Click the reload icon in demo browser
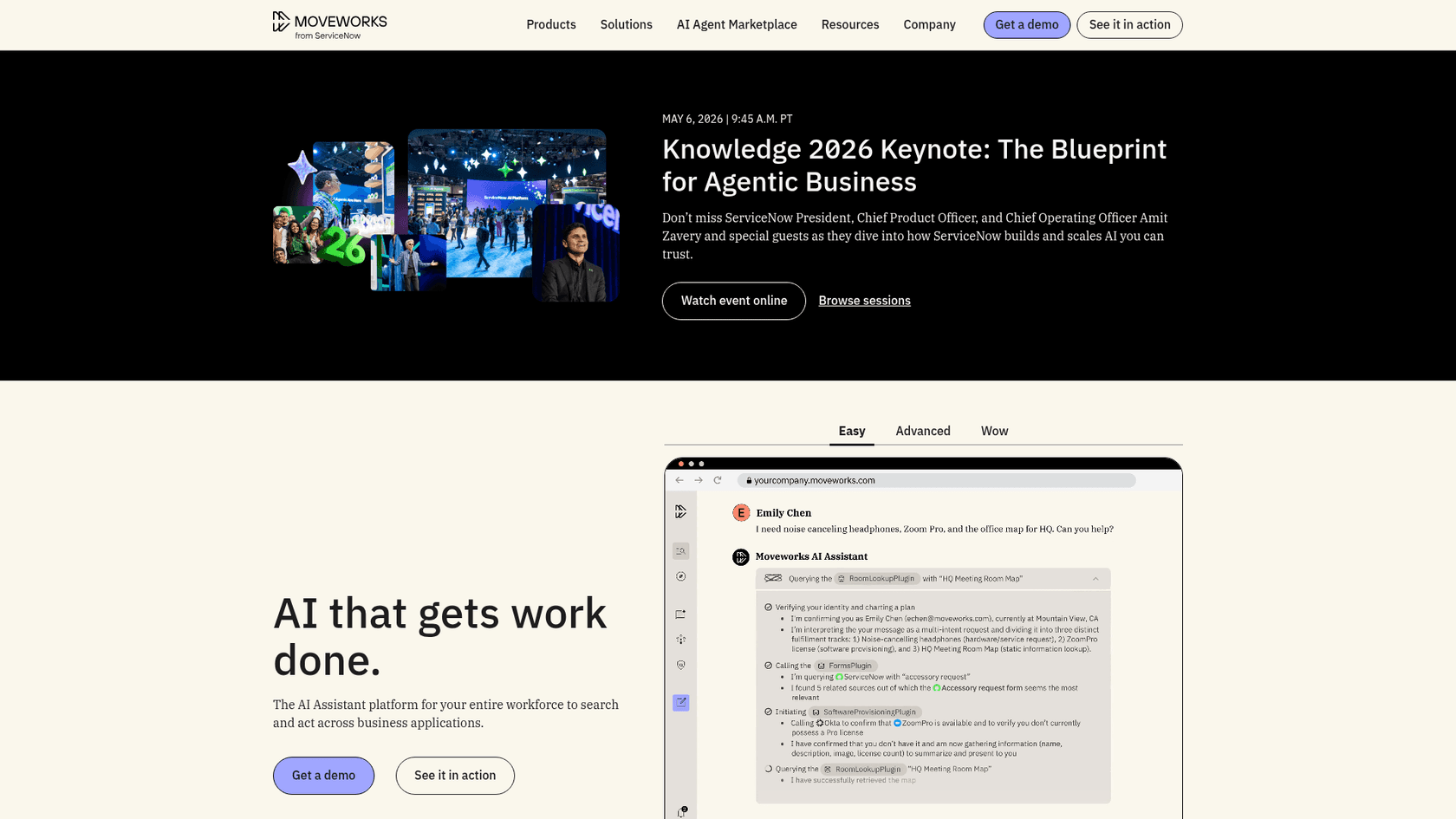This screenshot has height=819, width=1456. click(718, 480)
